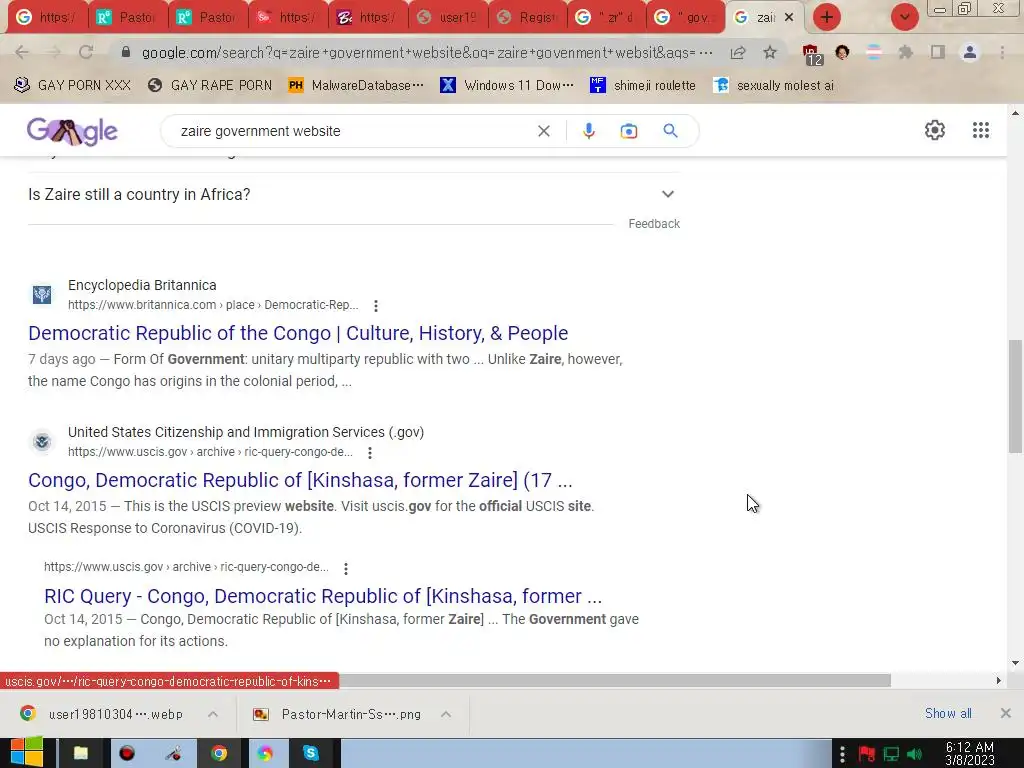1024x768 pixels.
Task: Clear the search box with the X
Action: tap(543, 131)
